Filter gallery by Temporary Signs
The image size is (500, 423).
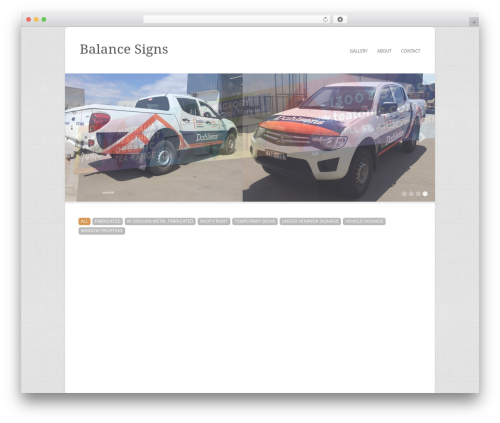tap(255, 221)
